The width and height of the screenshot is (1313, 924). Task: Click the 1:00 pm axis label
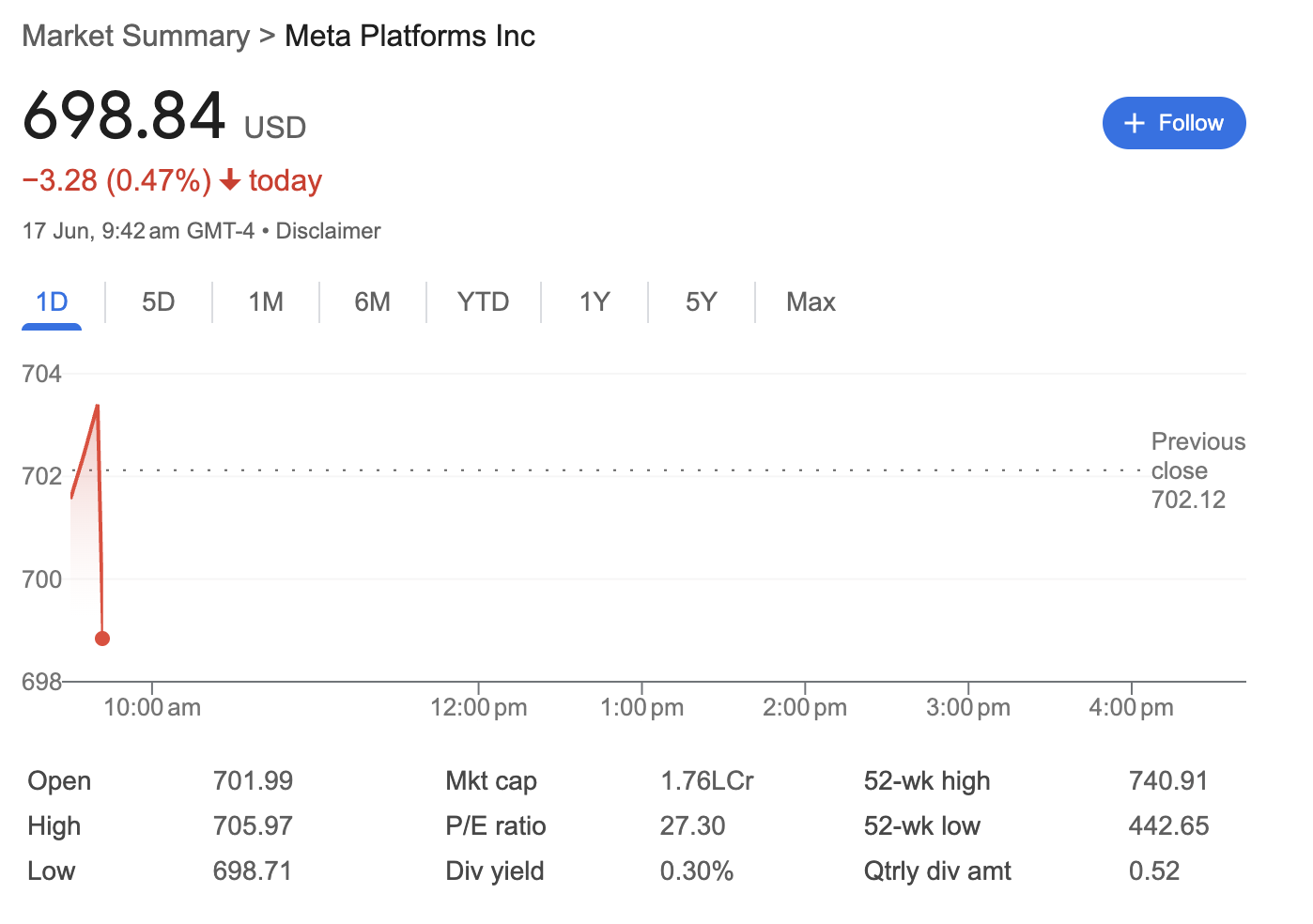(641, 707)
